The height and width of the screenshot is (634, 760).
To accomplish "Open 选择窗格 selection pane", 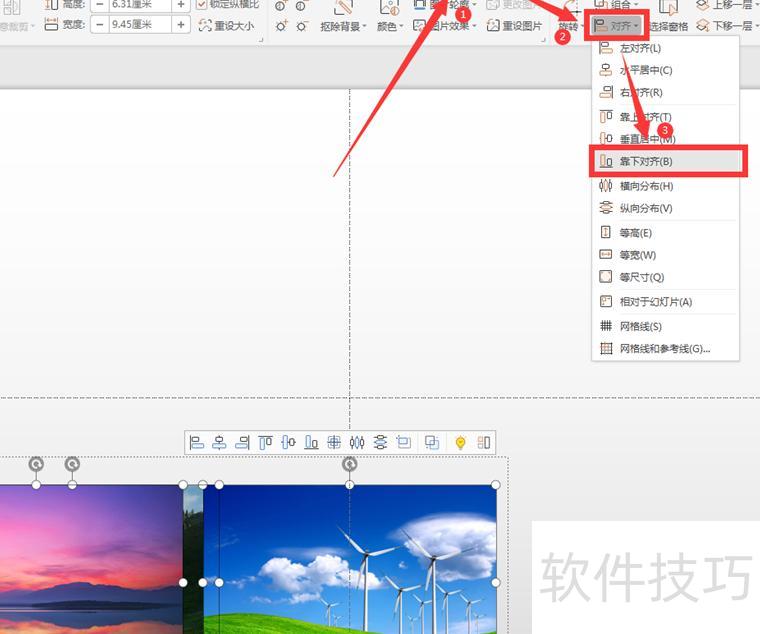I will click(668, 26).
